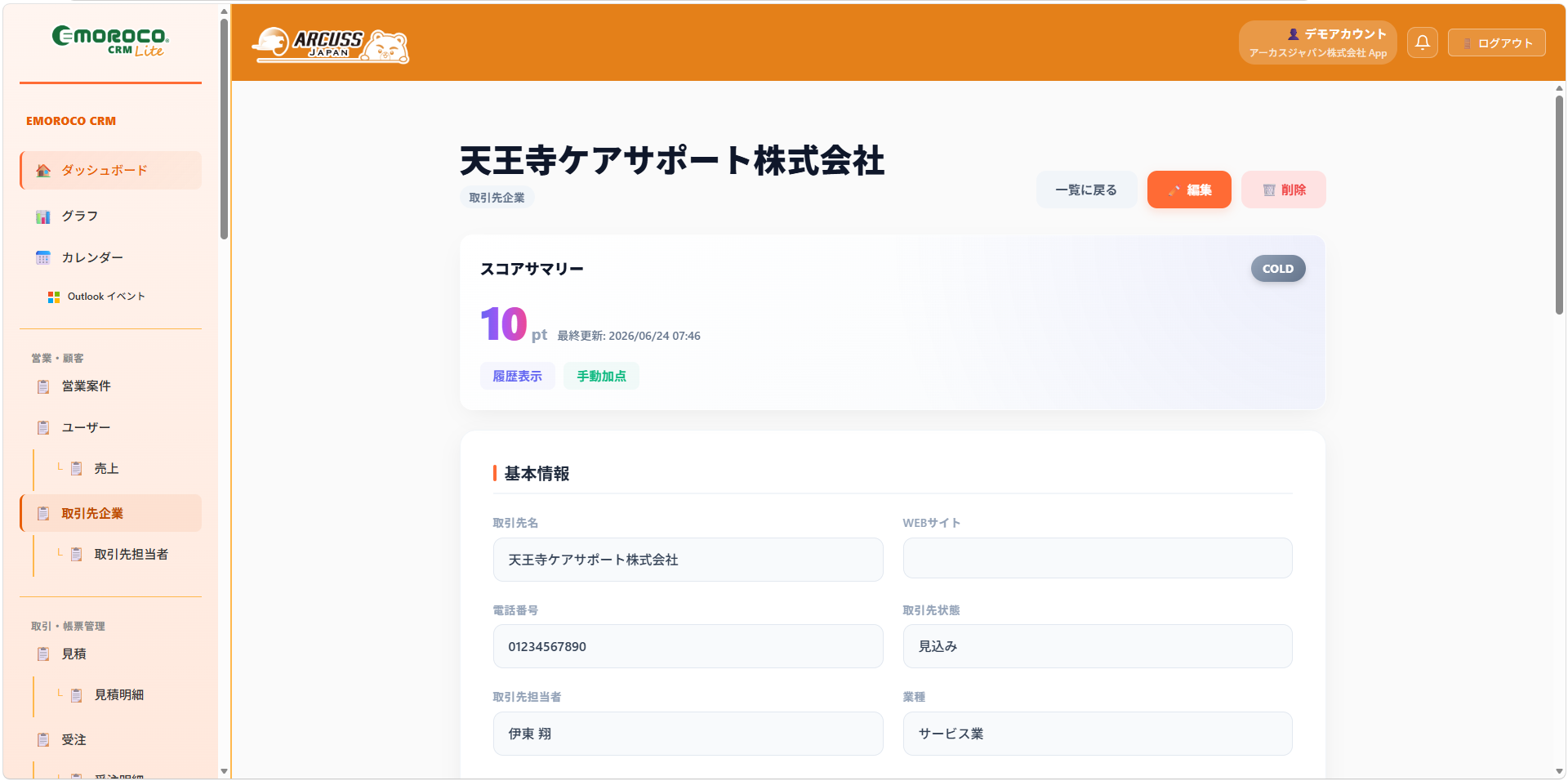1568x781 pixels.
Task: Click the 取引先状態 field 見込み
Action: pos(1098,646)
